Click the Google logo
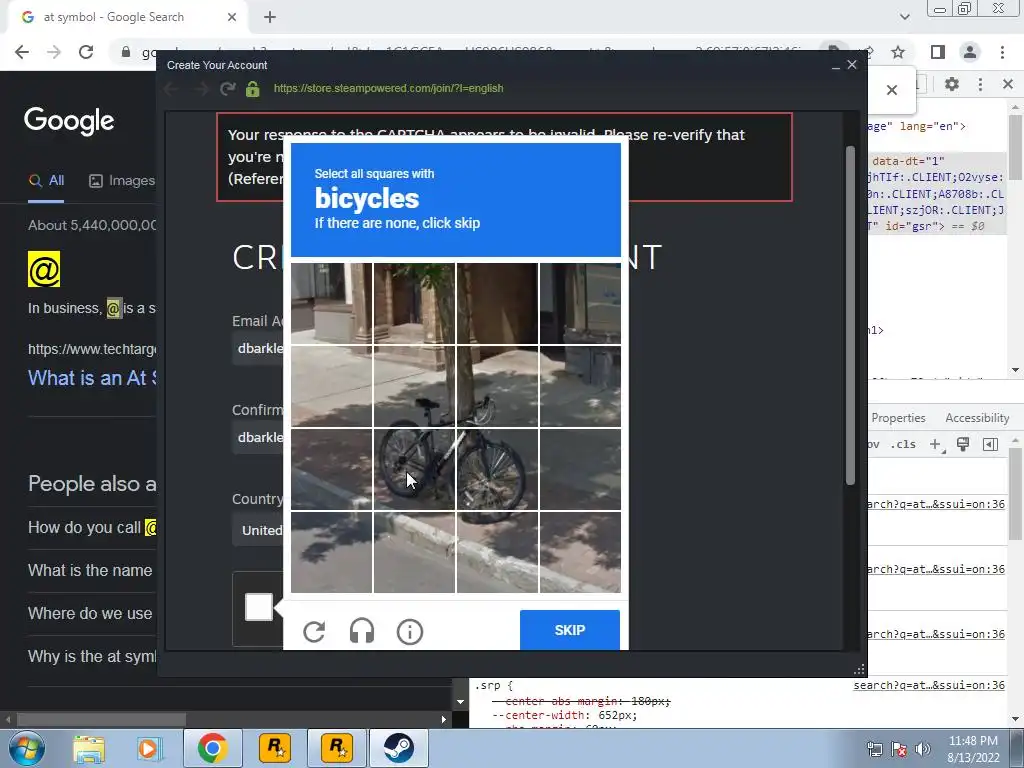 point(69,121)
